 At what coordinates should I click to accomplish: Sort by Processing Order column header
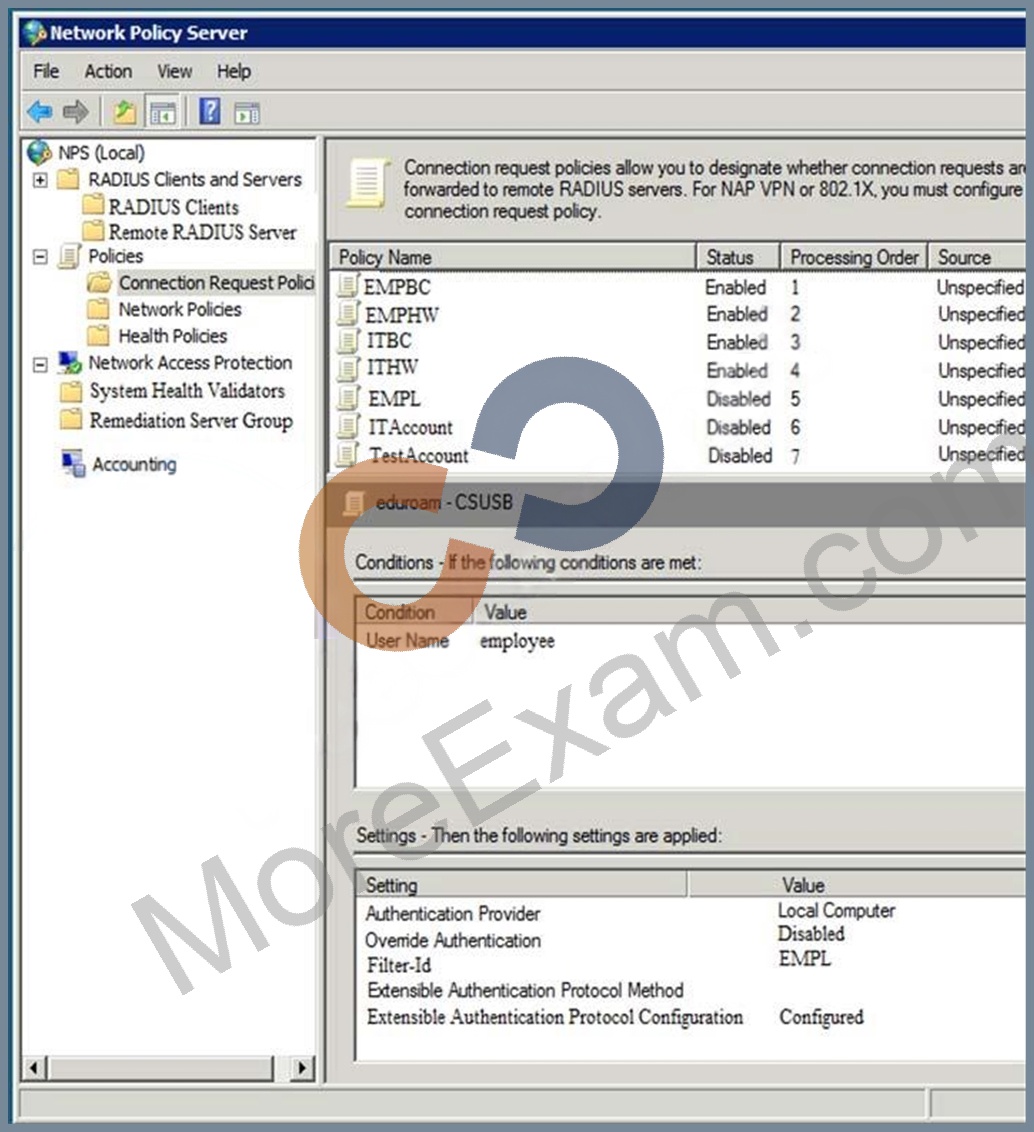(x=853, y=257)
